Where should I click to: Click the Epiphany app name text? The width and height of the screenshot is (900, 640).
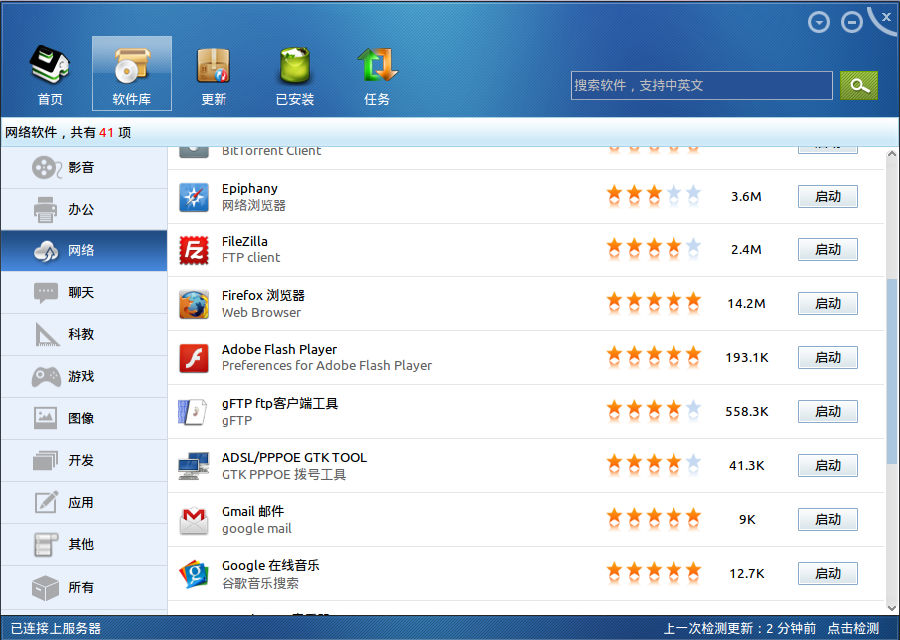(250, 189)
